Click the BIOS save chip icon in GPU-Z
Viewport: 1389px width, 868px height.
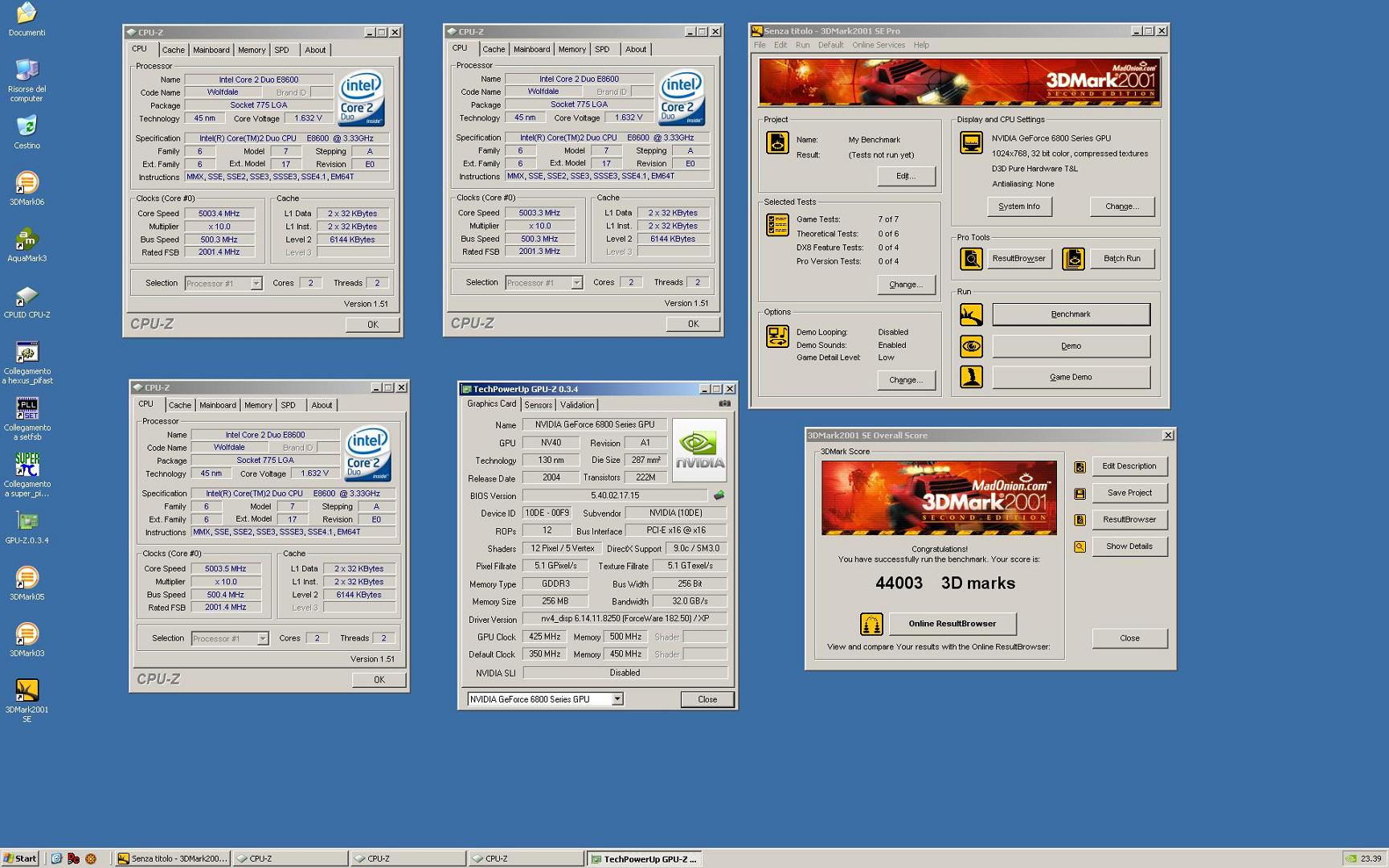point(719,495)
